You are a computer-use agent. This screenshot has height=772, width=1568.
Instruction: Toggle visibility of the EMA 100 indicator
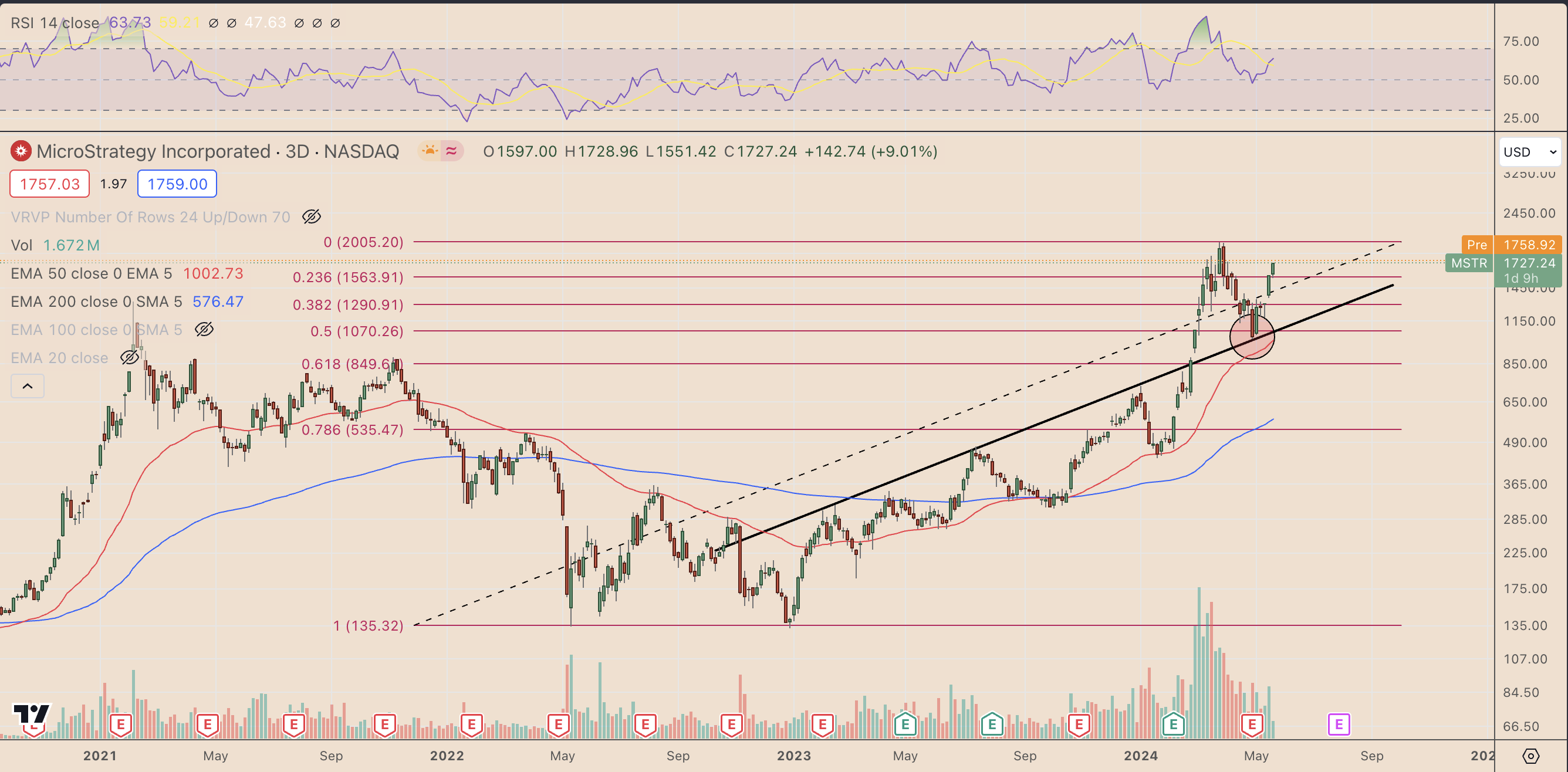coord(204,329)
